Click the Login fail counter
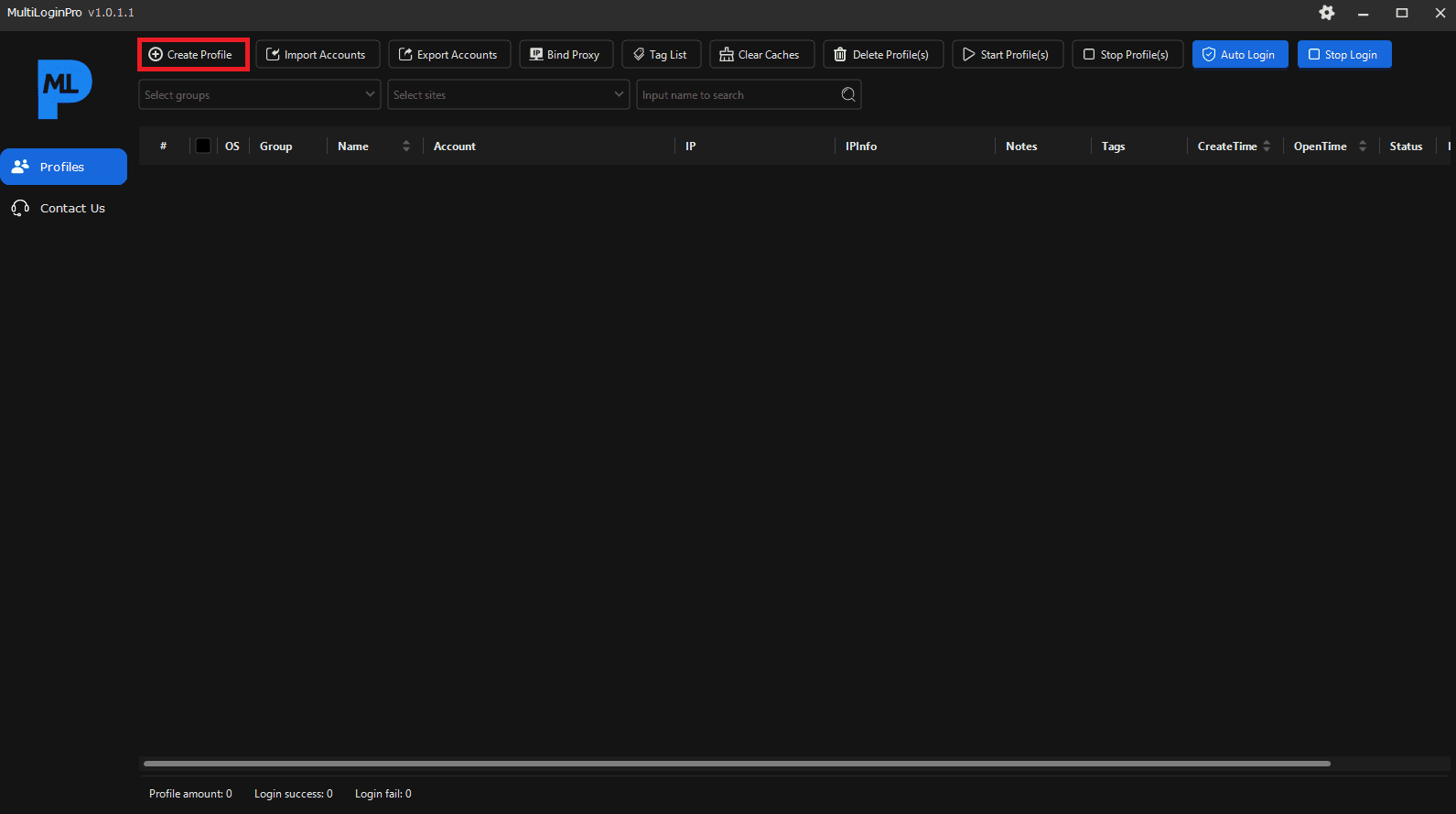This screenshot has width=1456, height=814. [383, 794]
